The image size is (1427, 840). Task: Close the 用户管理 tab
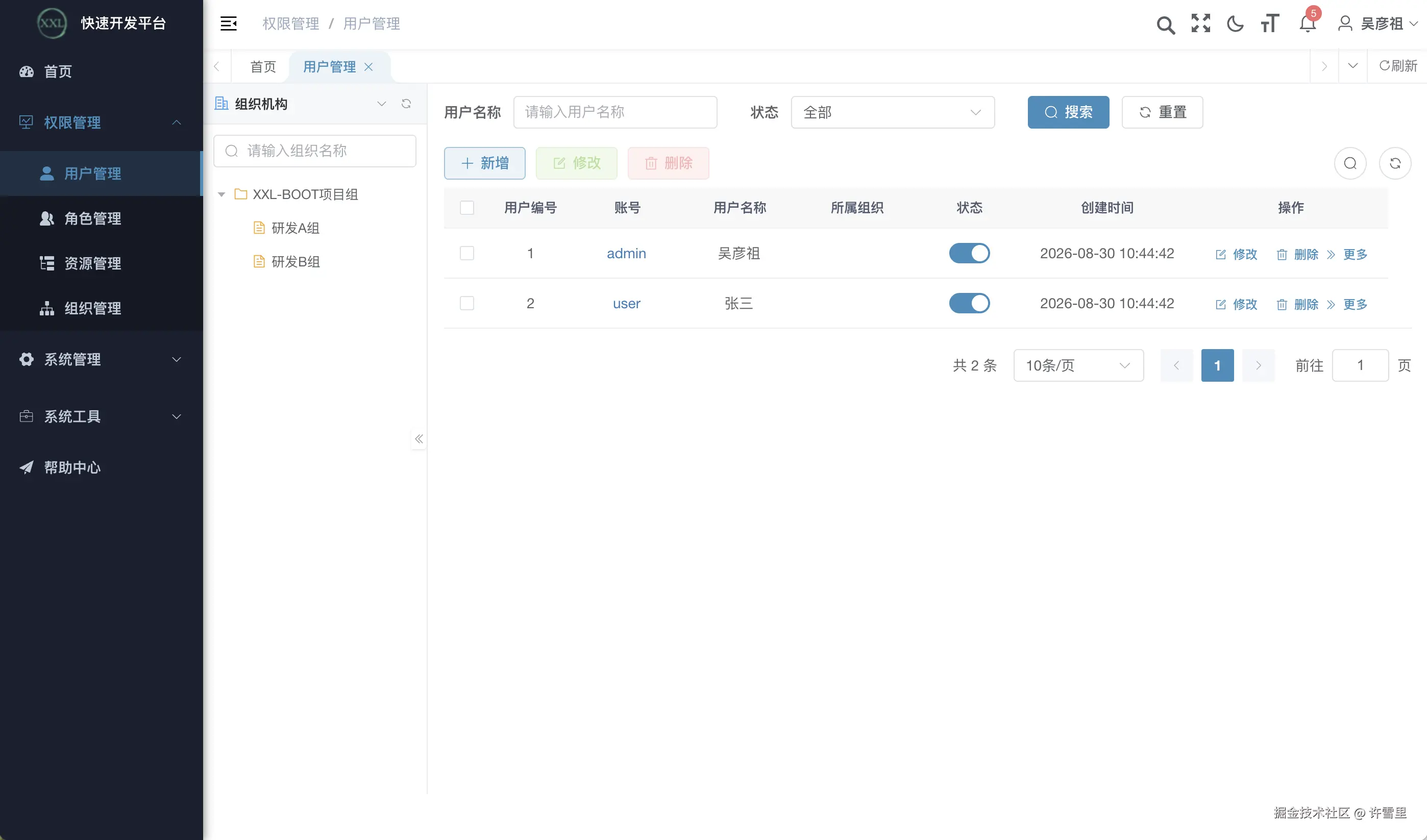pyautogui.click(x=368, y=67)
